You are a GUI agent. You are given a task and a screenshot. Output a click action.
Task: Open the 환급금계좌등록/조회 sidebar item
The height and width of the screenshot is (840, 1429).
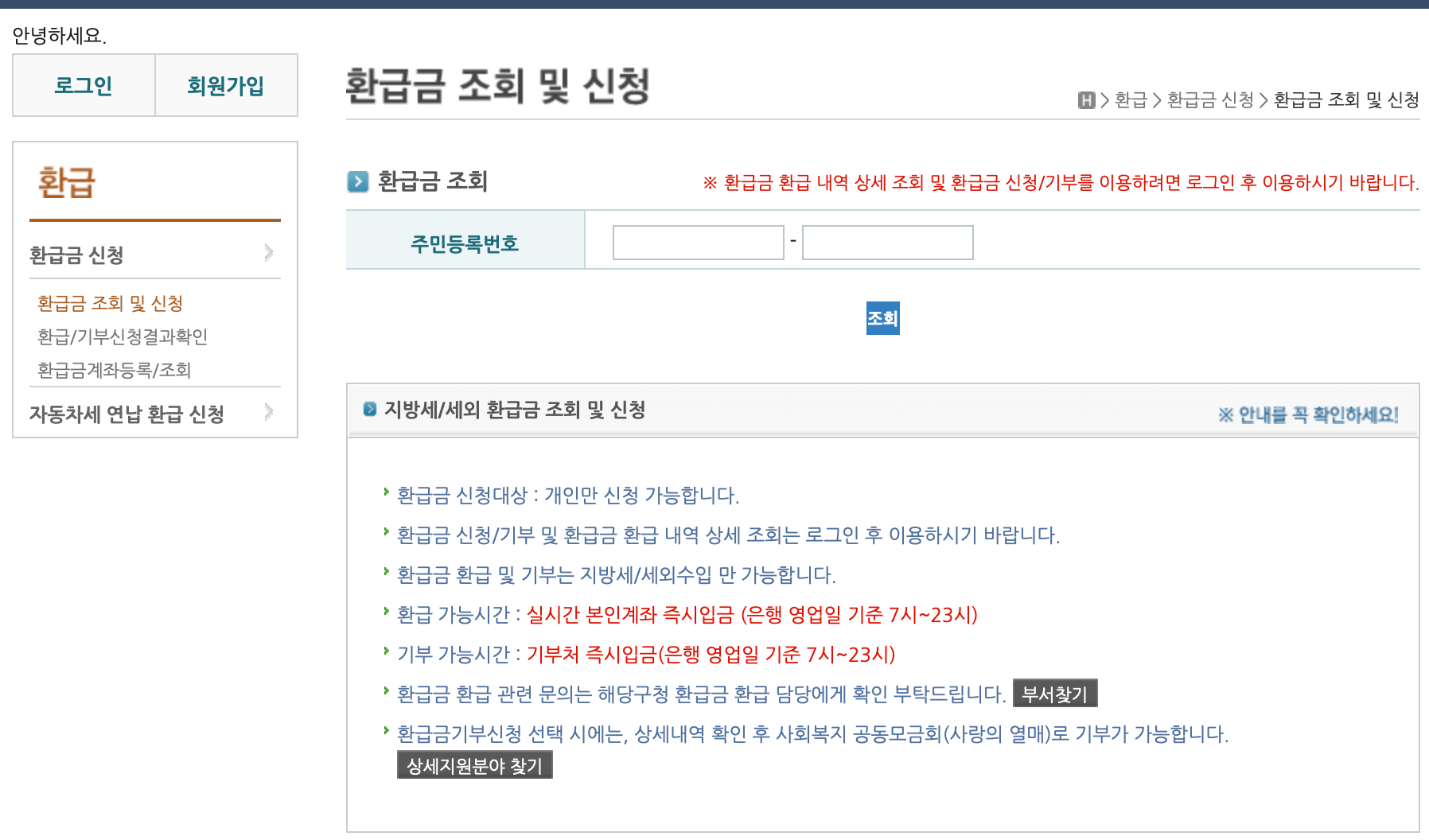pos(114,369)
